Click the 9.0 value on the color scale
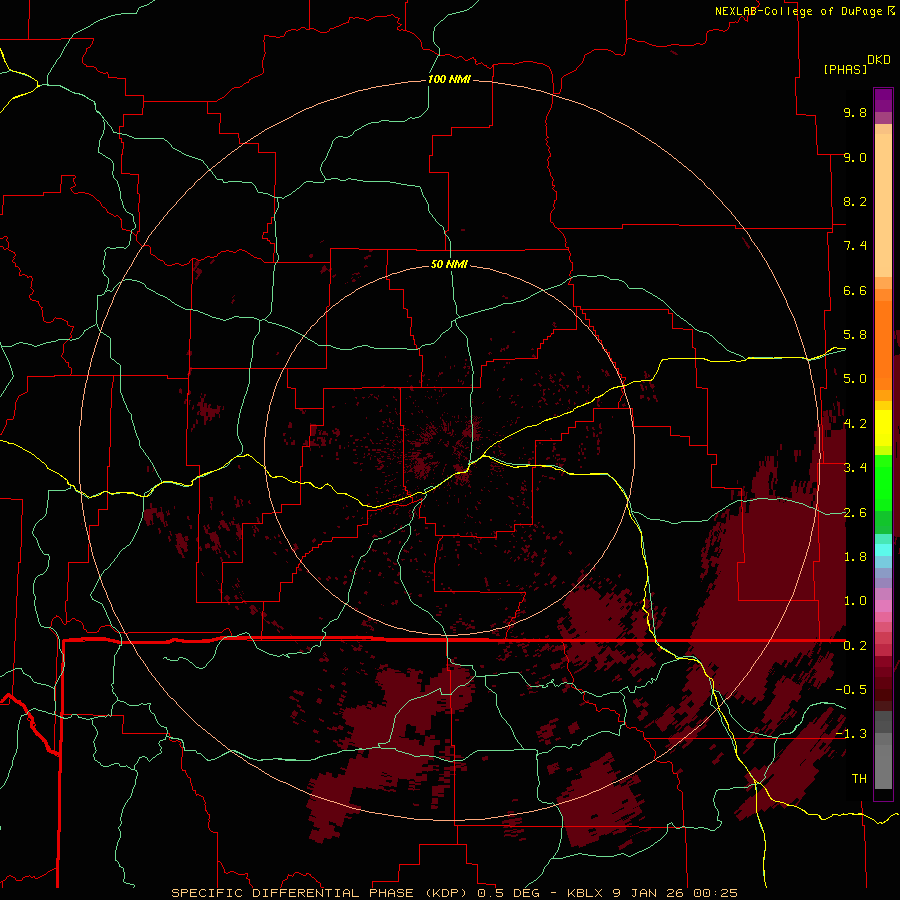The width and height of the screenshot is (900, 900). point(855,157)
